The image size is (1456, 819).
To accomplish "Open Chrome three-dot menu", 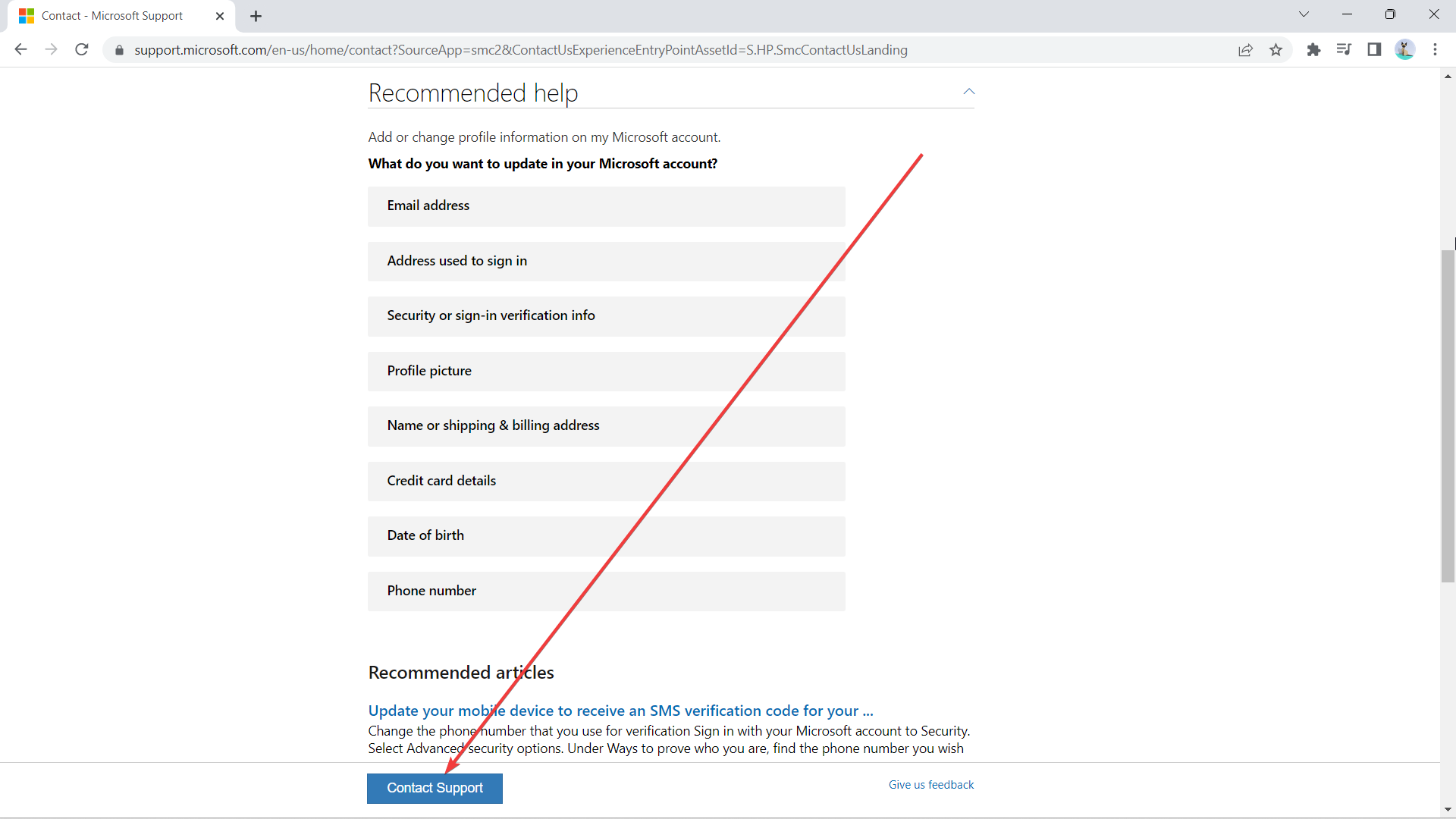I will (1435, 50).
